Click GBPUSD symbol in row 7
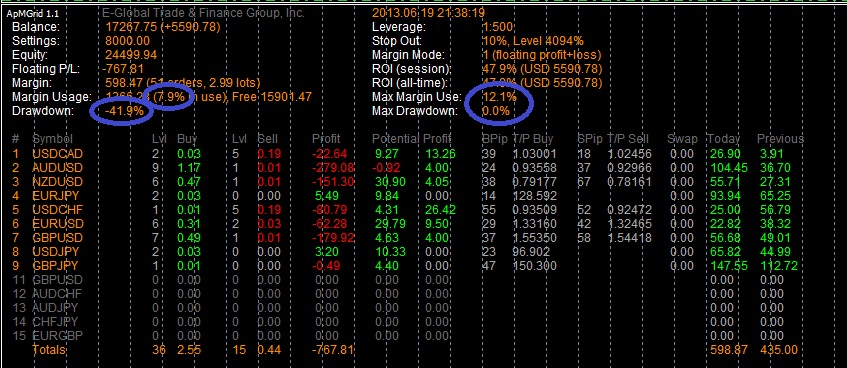 (57, 237)
